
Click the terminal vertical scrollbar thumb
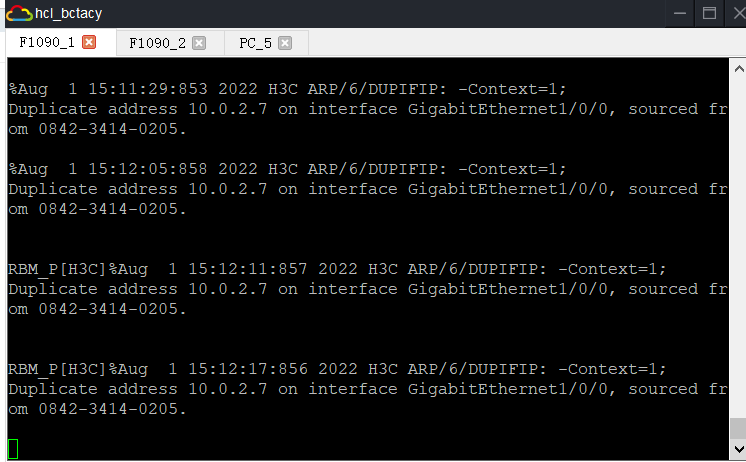[x=737, y=428]
